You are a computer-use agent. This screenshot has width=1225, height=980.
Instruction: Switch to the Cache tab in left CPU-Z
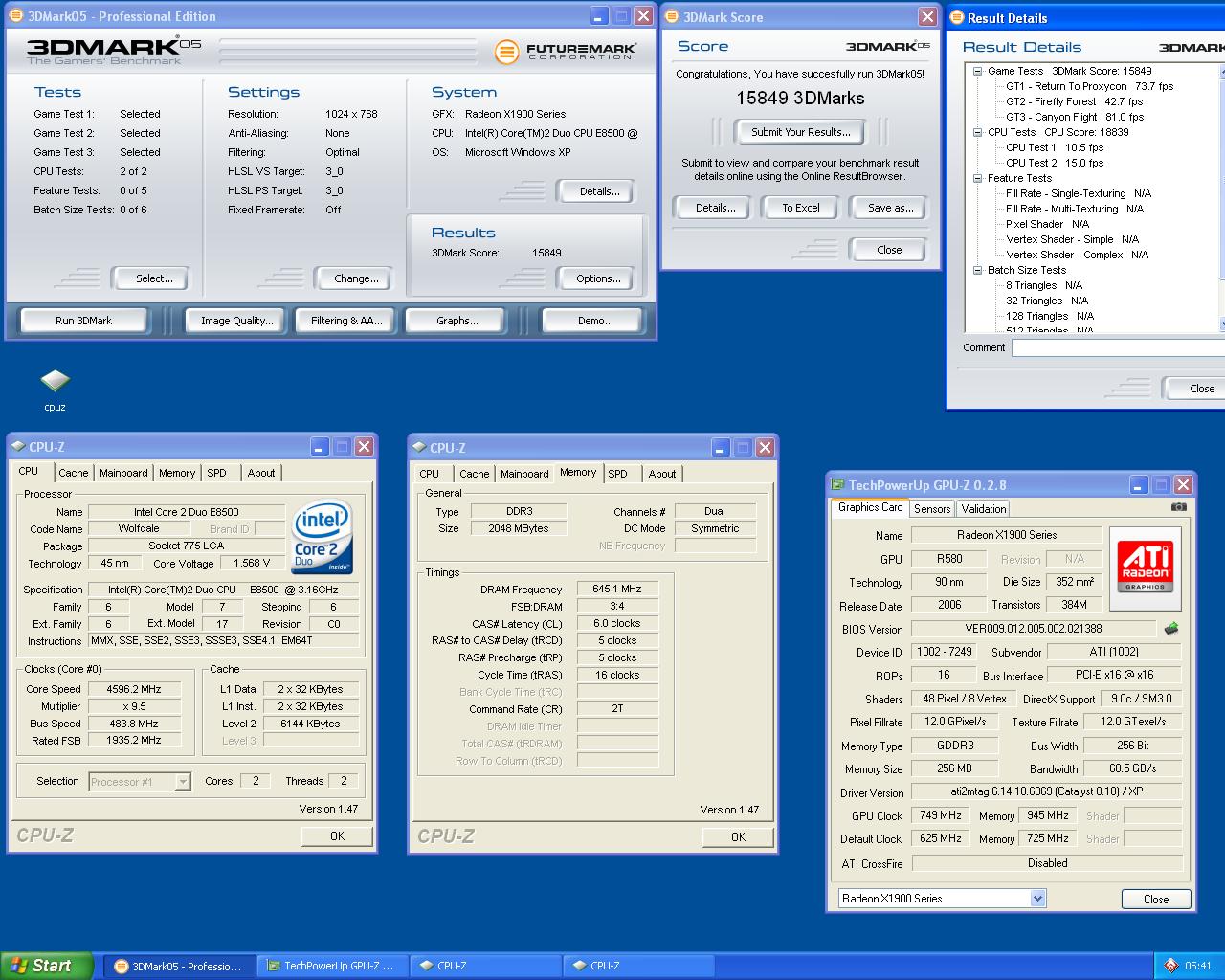[x=73, y=473]
